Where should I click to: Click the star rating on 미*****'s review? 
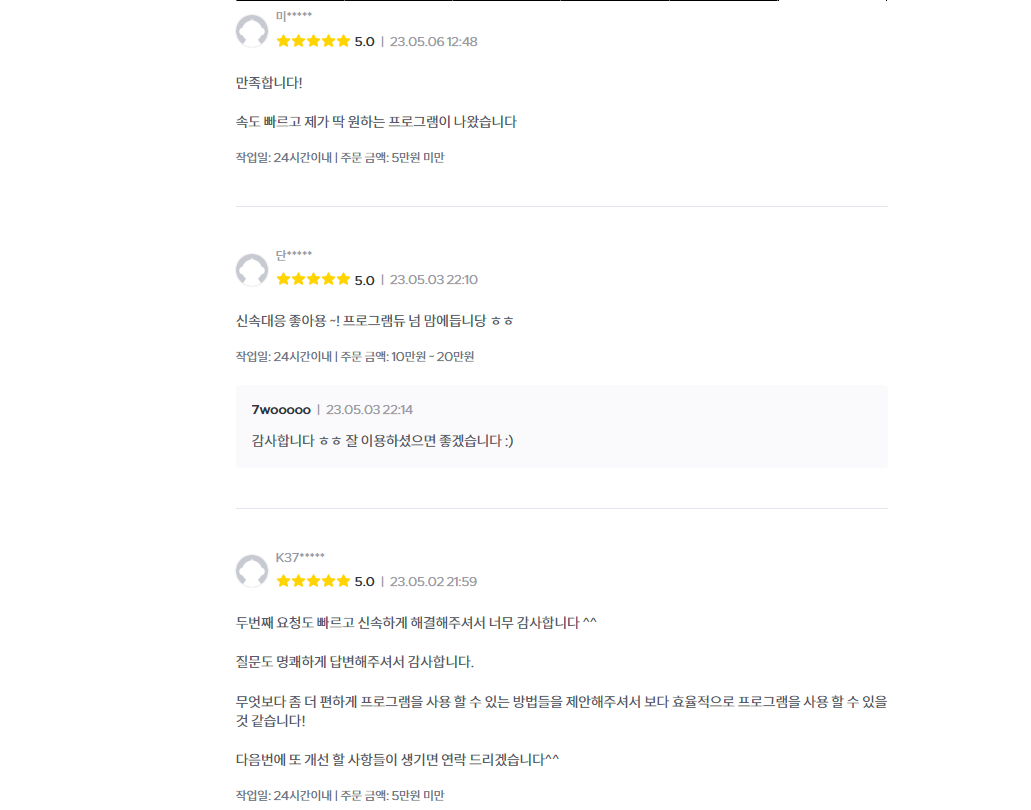point(313,41)
